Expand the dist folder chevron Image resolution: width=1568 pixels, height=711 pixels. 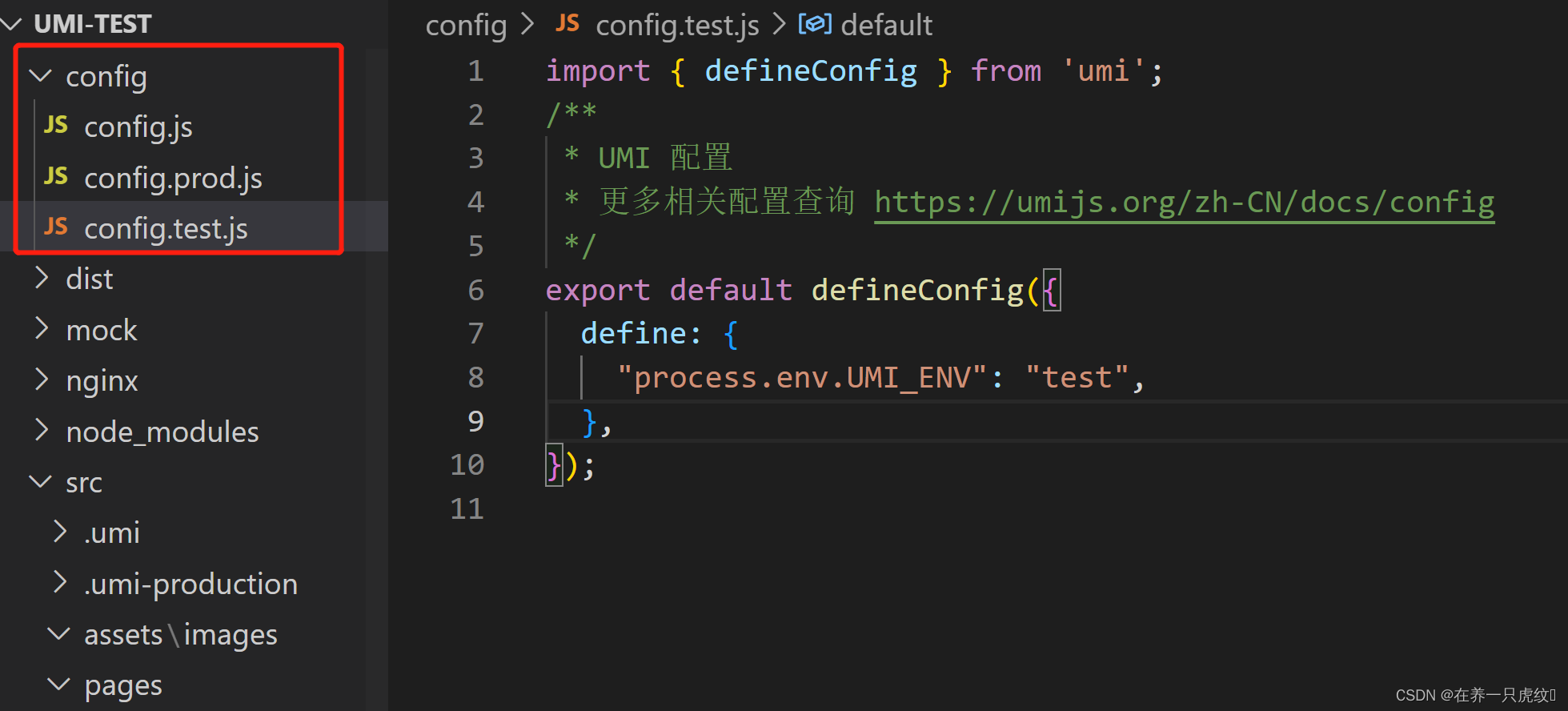tap(42, 278)
